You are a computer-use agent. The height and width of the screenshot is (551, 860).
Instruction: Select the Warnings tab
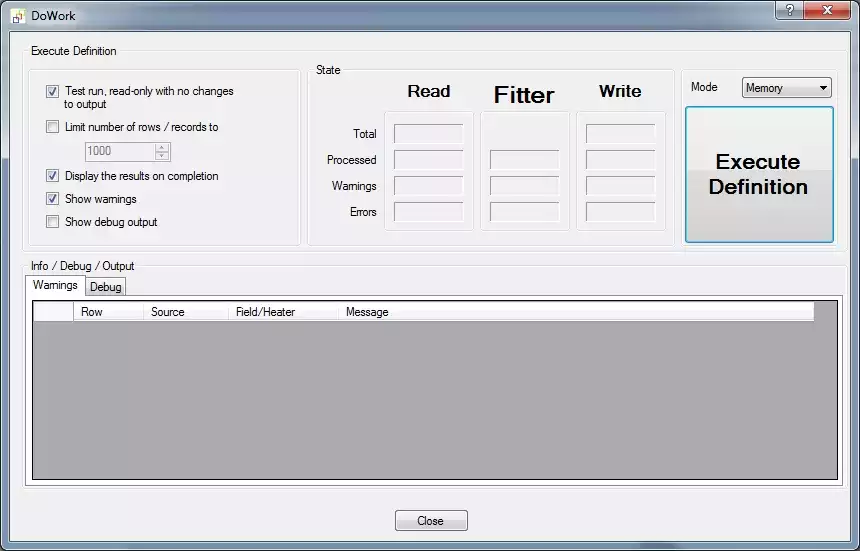coord(55,286)
